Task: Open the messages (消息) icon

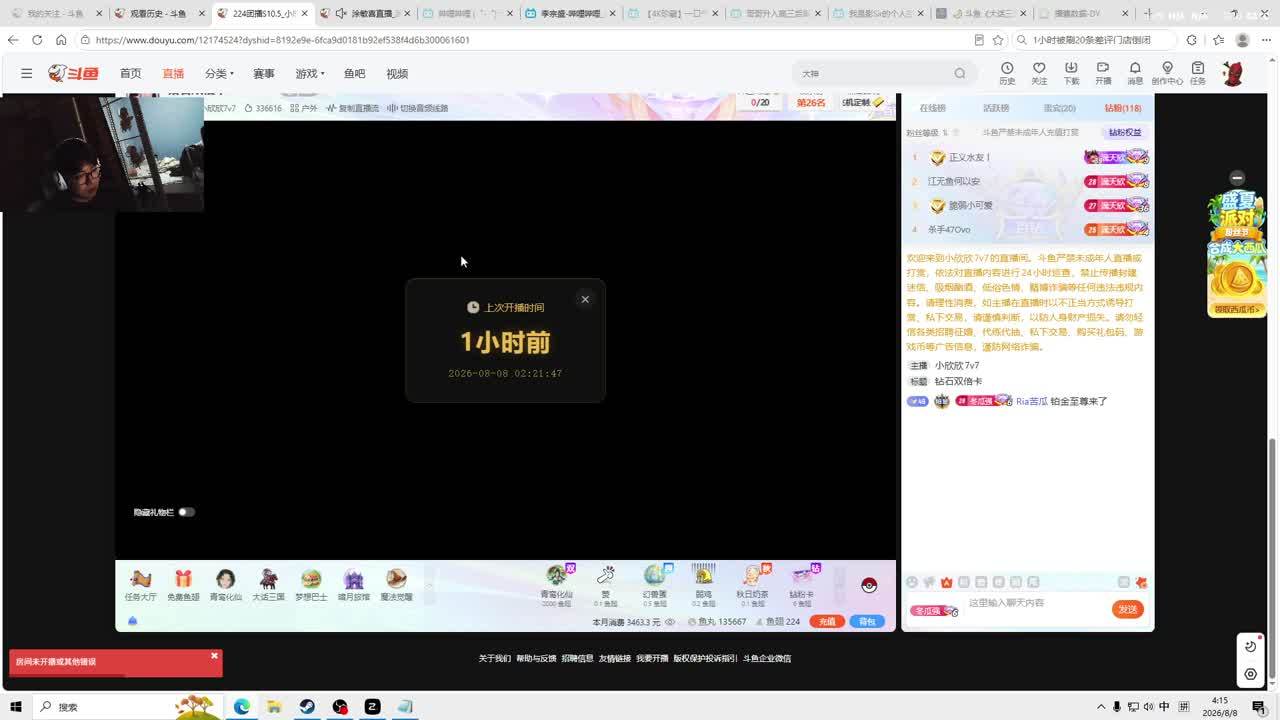Action: click(1135, 73)
